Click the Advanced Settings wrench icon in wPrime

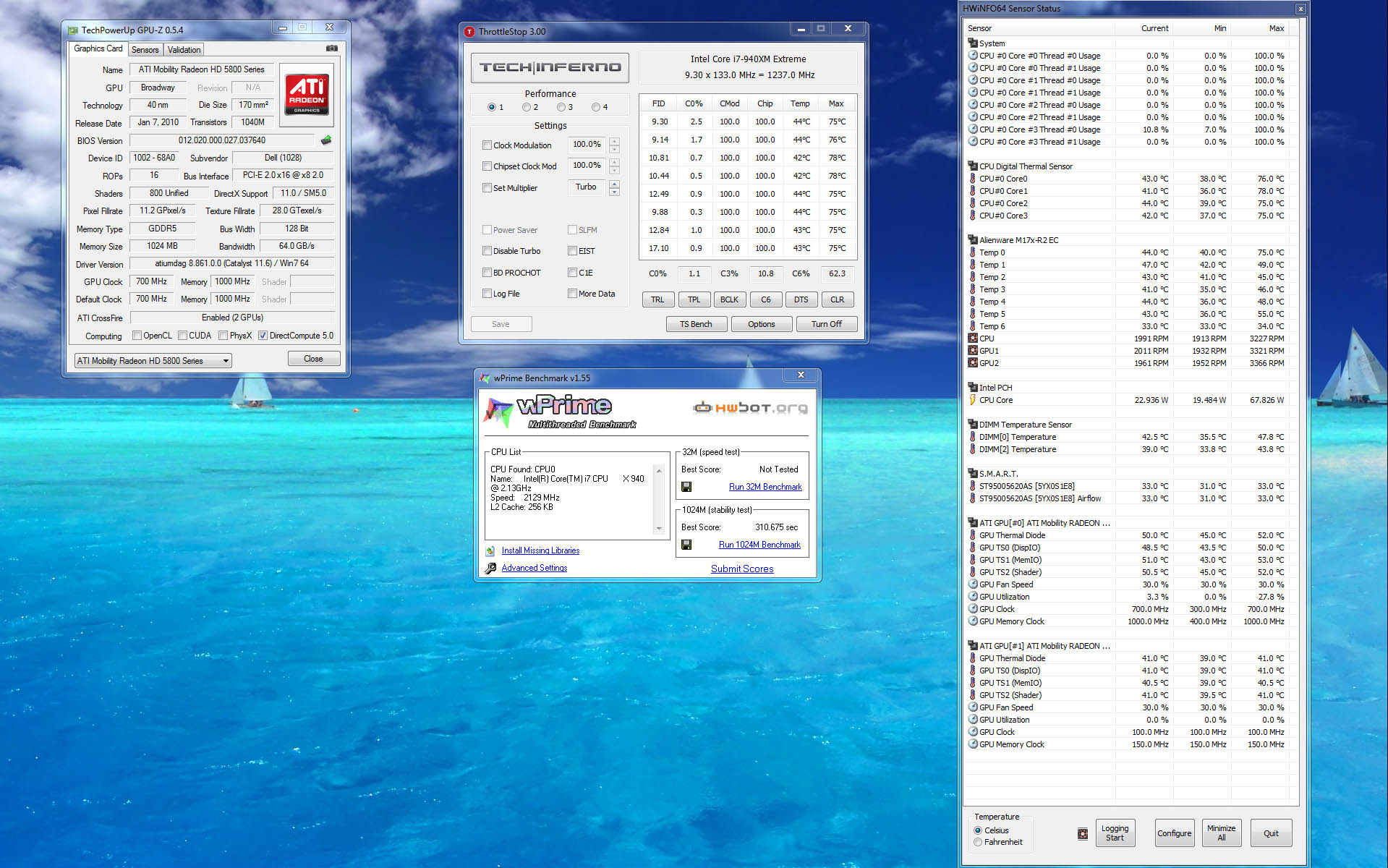point(490,569)
